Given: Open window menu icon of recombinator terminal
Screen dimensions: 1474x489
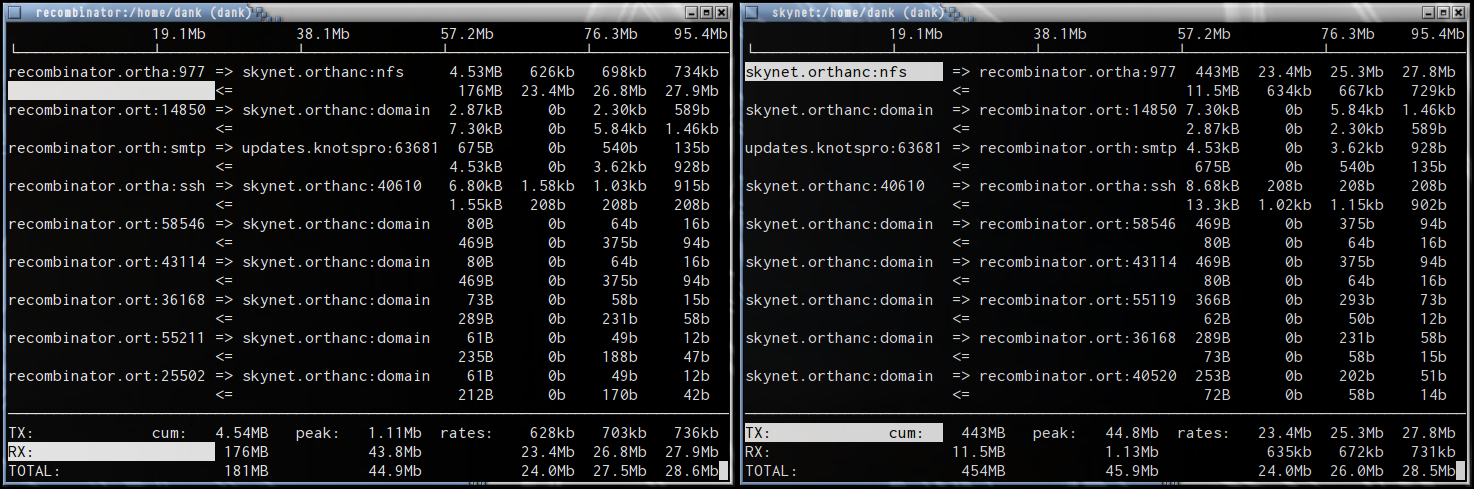Looking at the screenshot, I should pos(16,12).
